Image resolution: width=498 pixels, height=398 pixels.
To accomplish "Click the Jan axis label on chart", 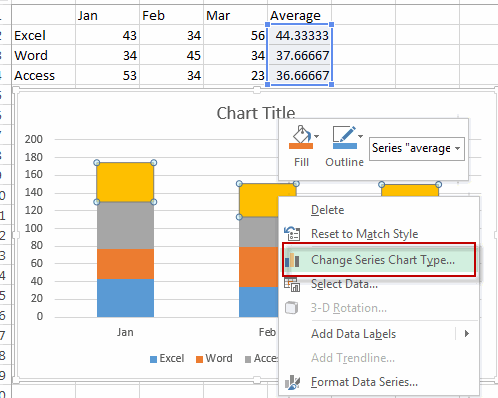I will 125,332.
